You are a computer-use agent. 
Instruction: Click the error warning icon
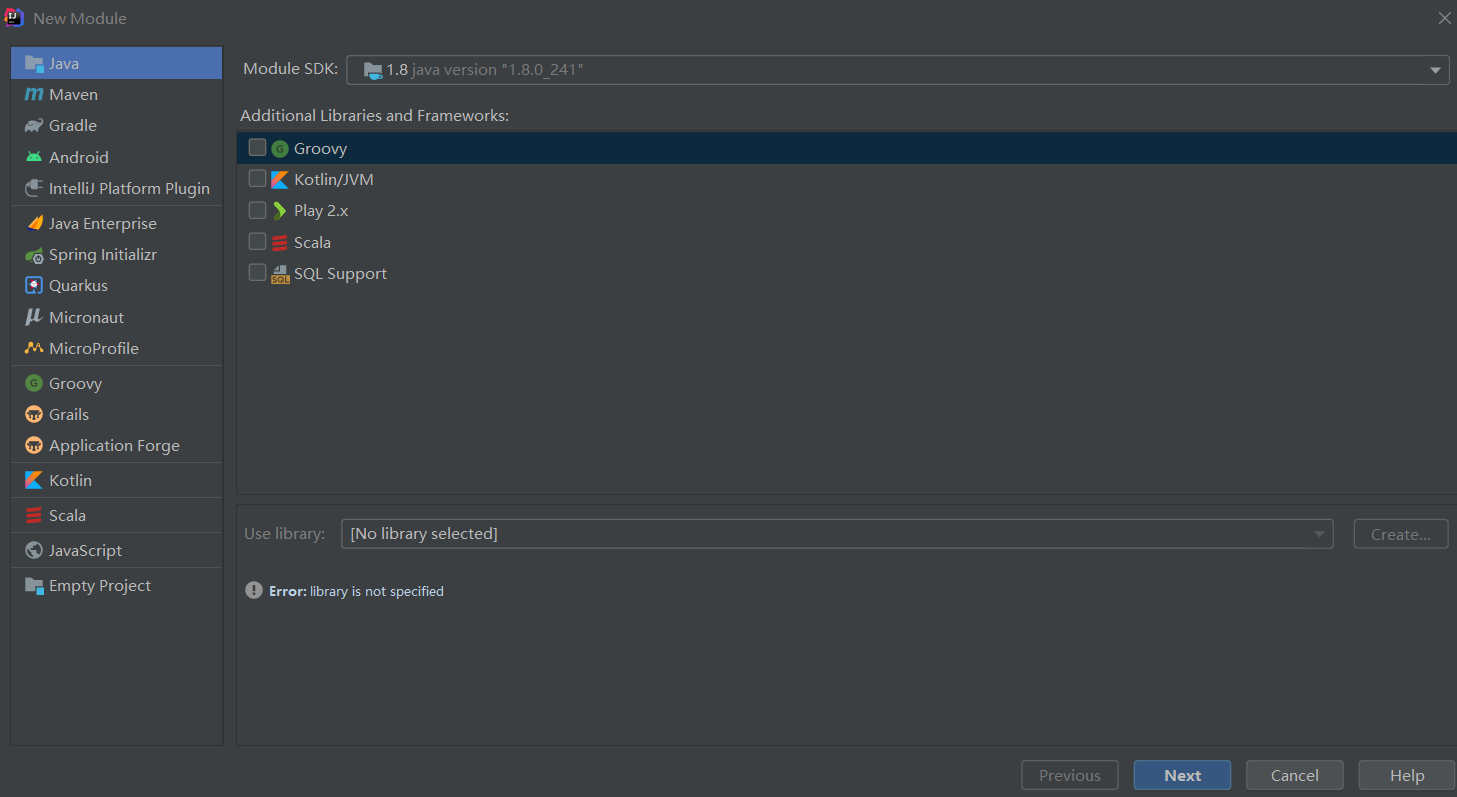[254, 590]
